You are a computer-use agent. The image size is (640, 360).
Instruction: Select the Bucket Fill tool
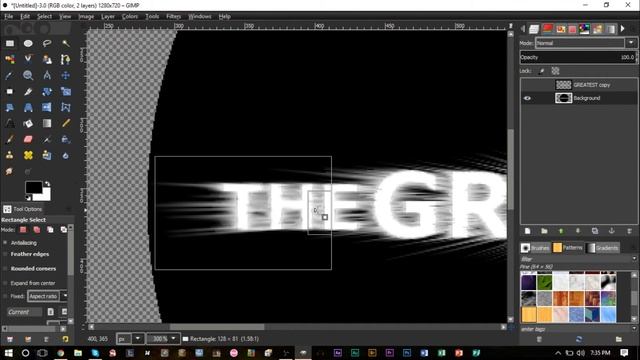28,123
